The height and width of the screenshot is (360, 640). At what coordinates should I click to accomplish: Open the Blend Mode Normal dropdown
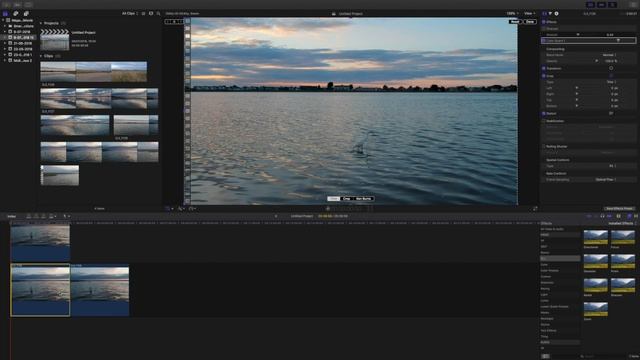609,55
